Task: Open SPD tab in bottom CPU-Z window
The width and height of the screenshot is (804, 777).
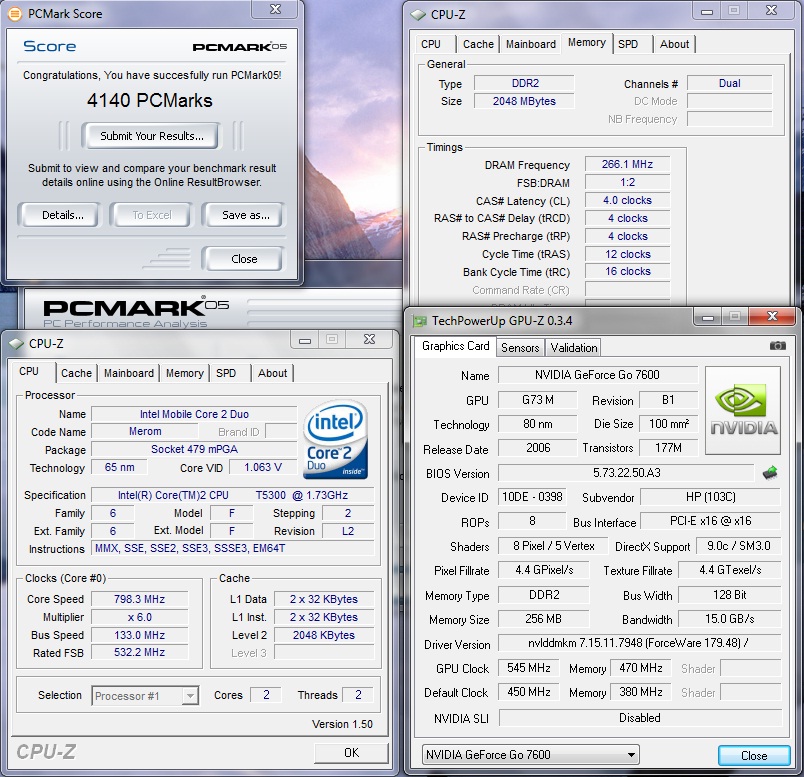Action: [x=226, y=373]
